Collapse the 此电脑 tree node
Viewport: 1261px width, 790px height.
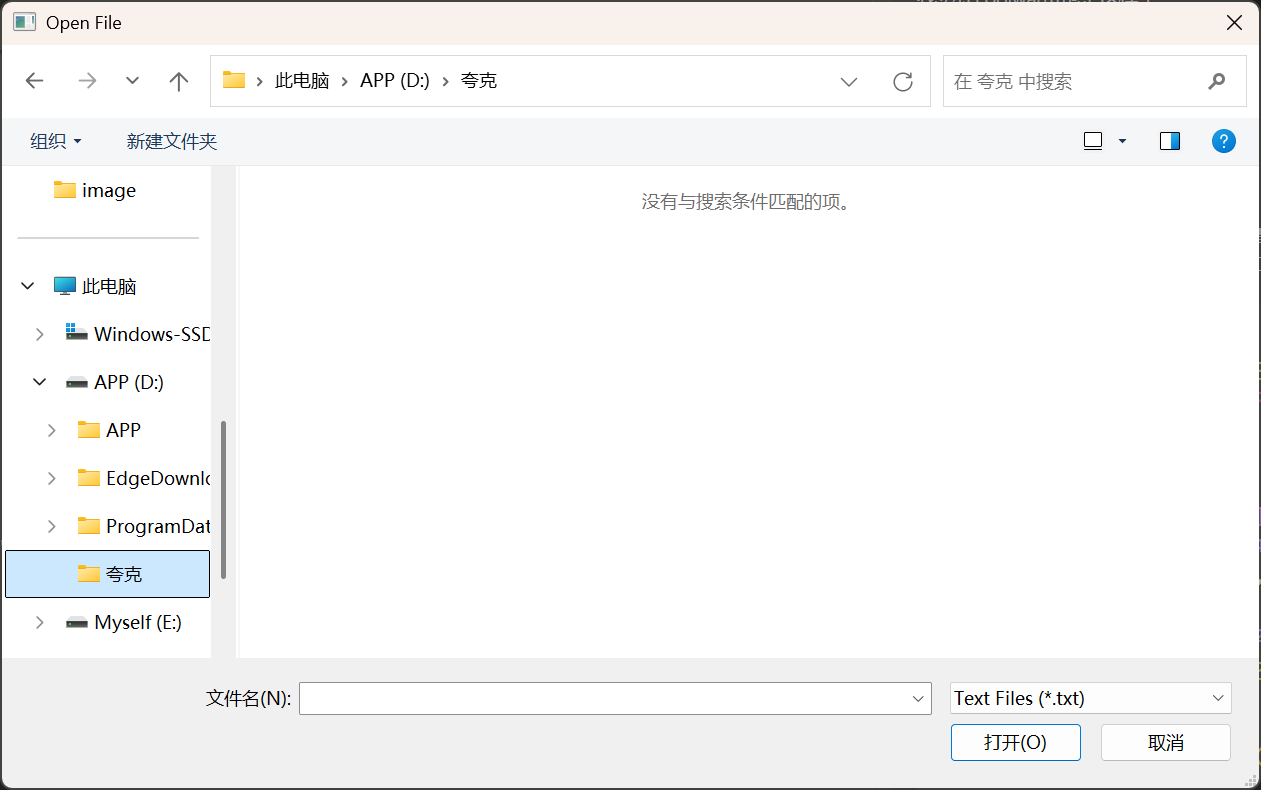28,286
